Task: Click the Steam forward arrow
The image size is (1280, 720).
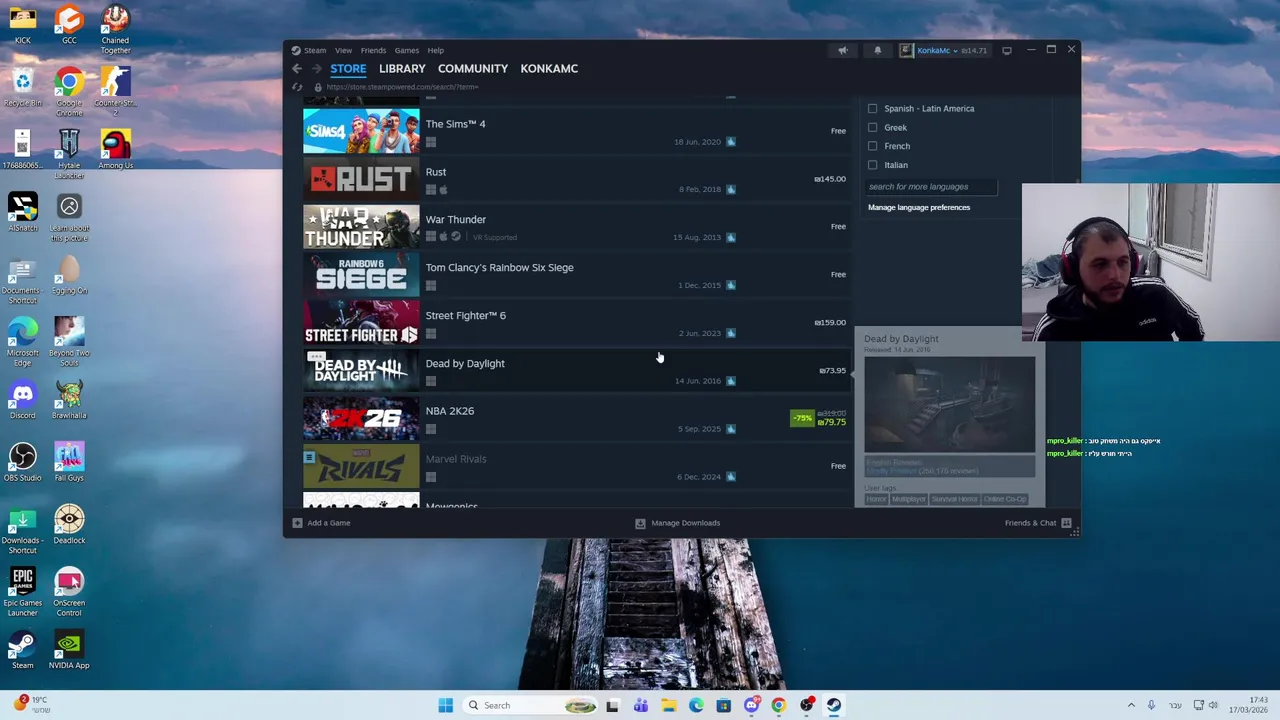Action: (316, 69)
